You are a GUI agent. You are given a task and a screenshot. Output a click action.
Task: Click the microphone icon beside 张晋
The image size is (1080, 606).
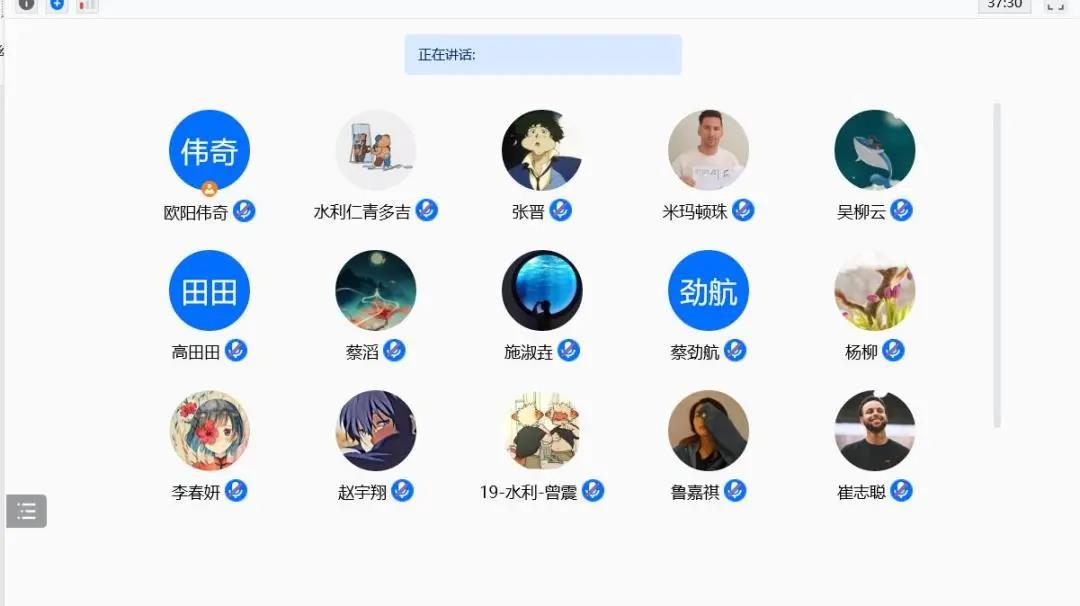pos(561,210)
